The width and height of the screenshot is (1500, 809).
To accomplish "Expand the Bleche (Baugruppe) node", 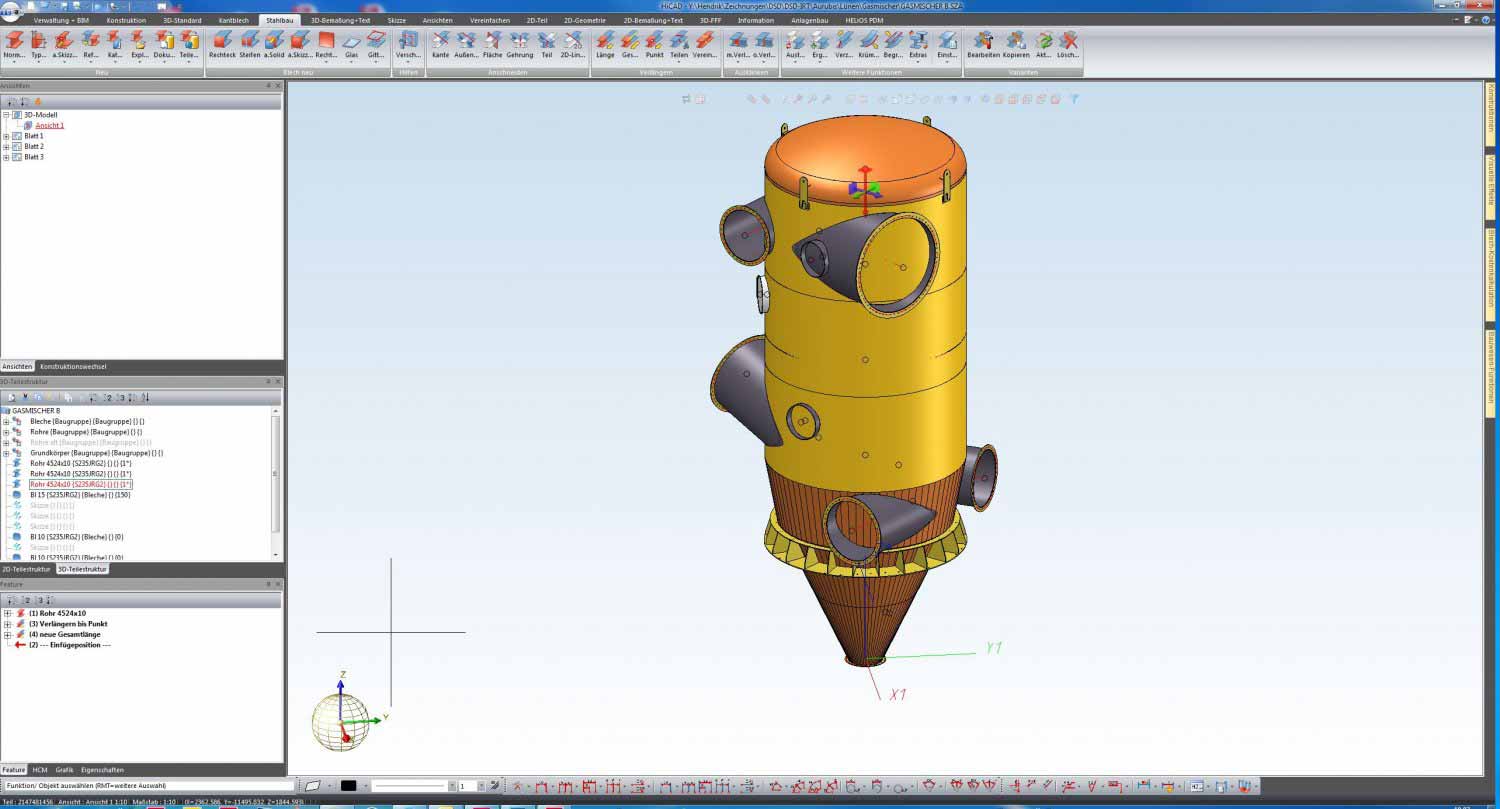I will pos(6,421).
